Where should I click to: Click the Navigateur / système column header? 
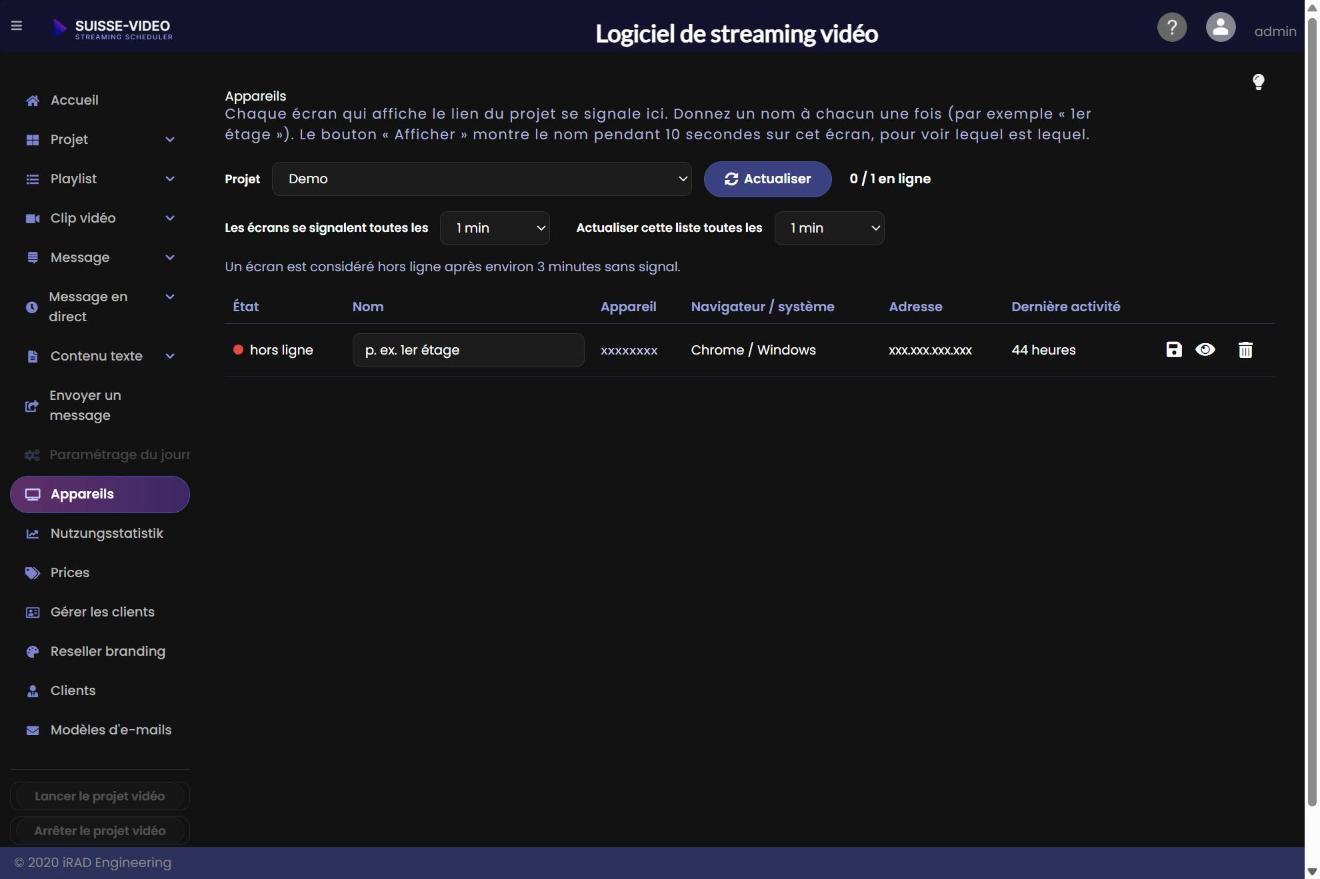[762, 307]
